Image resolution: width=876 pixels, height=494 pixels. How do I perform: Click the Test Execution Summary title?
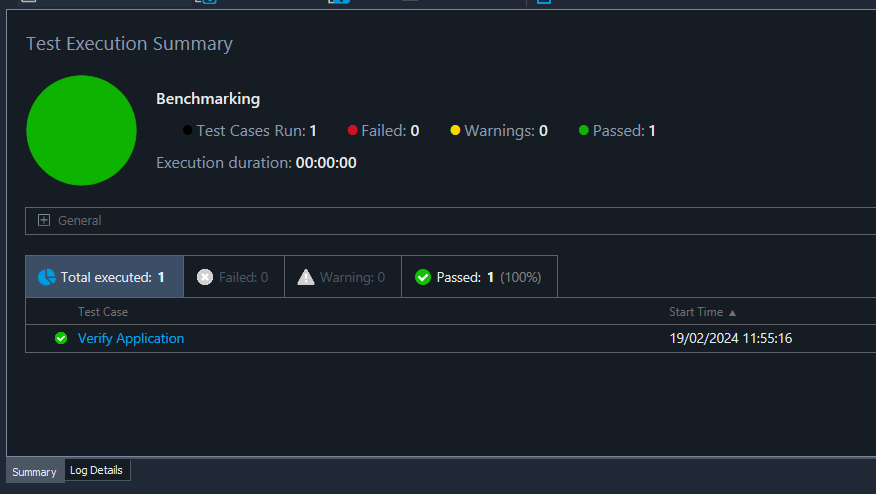[130, 44]
